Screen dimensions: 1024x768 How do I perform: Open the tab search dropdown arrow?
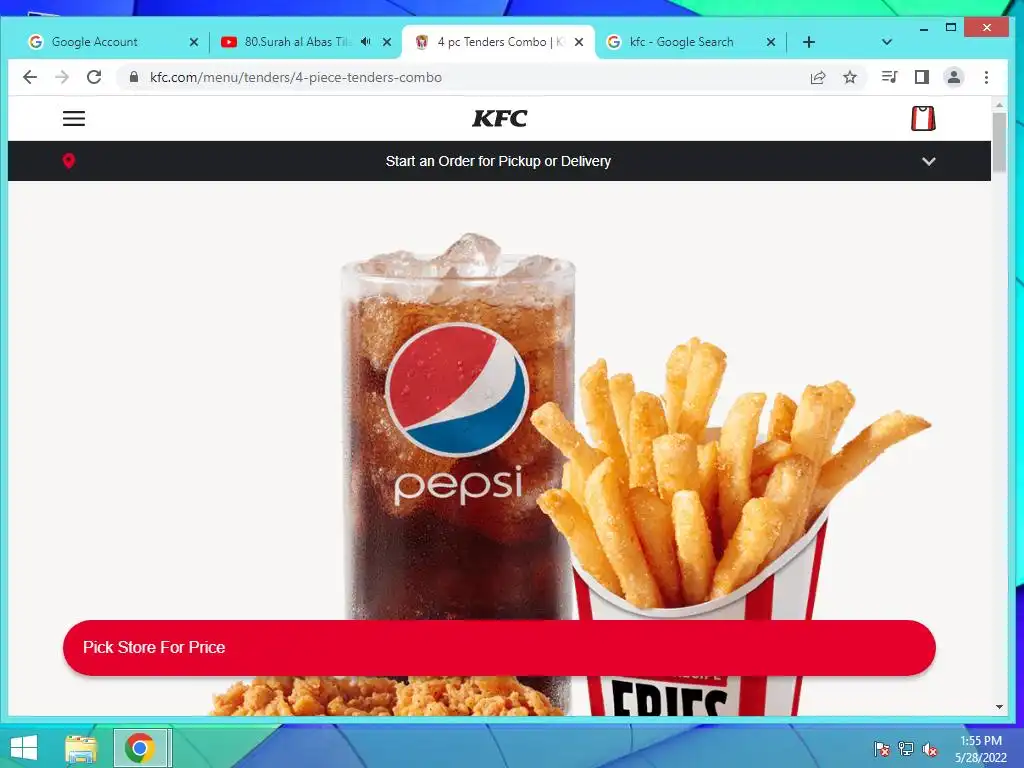(x=886, y=42)
